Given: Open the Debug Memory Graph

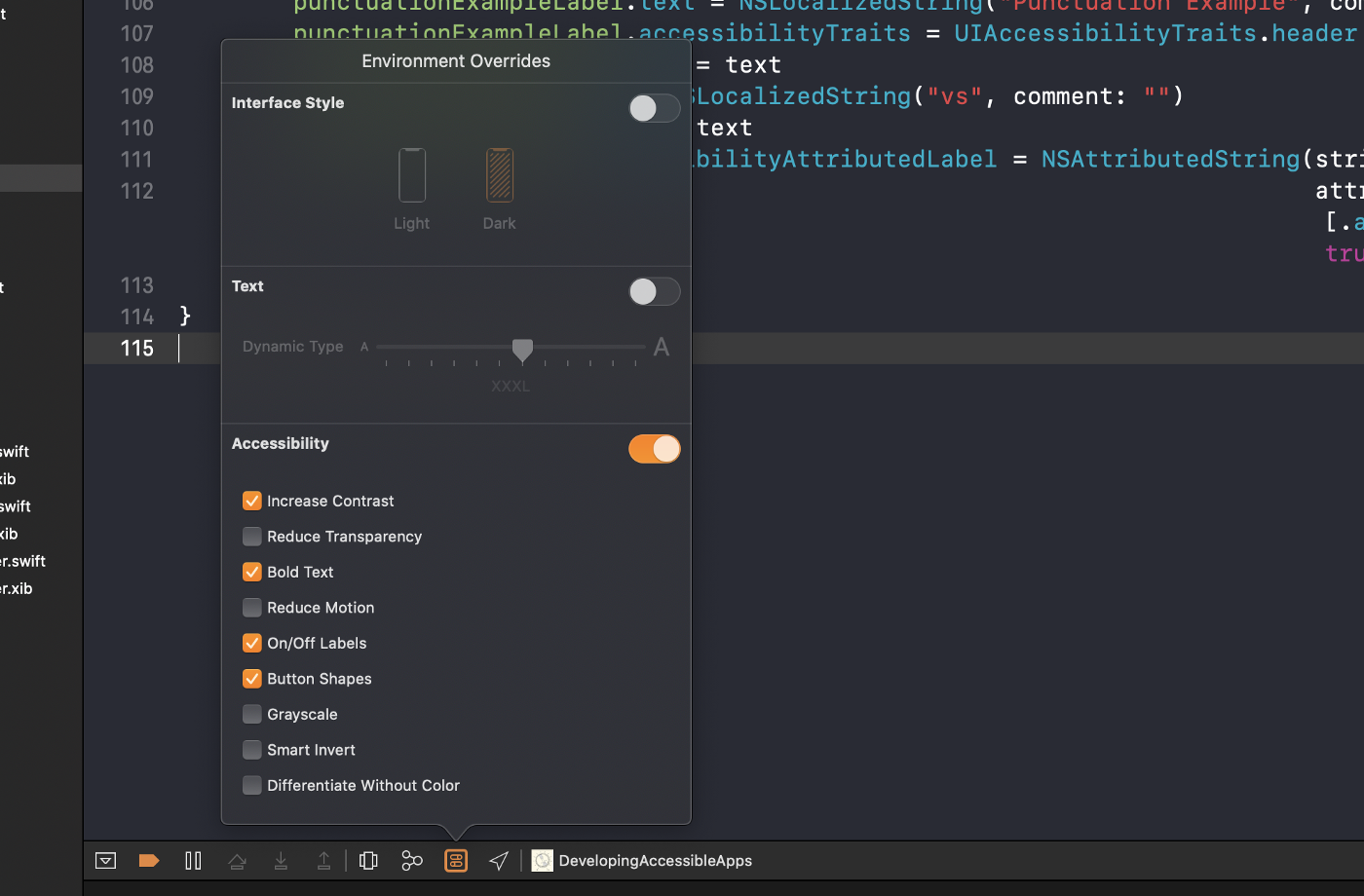Looking at the screenshot, I should tap(412, 861).
